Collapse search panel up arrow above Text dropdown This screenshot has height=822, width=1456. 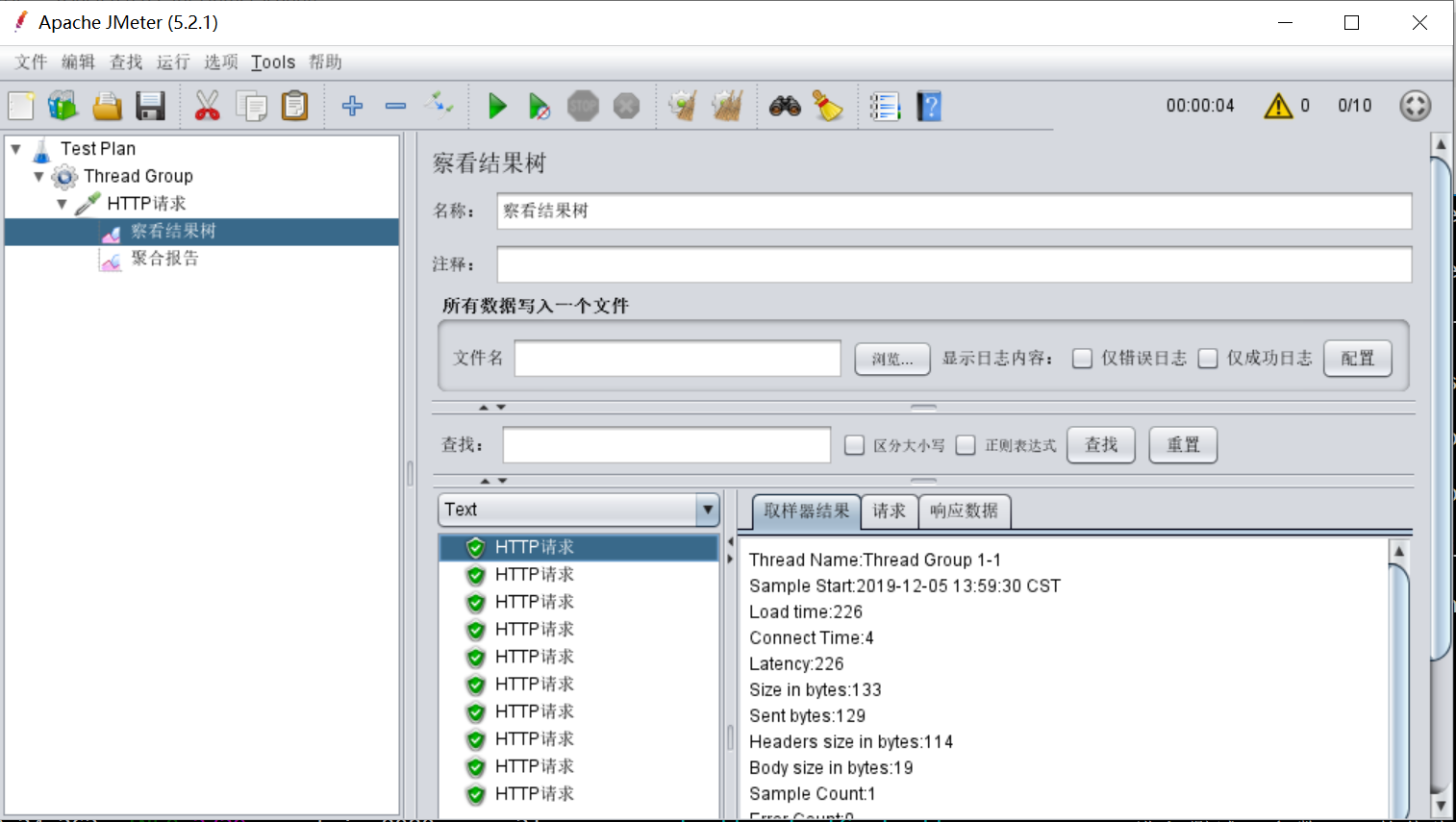(x=486, y=481)
